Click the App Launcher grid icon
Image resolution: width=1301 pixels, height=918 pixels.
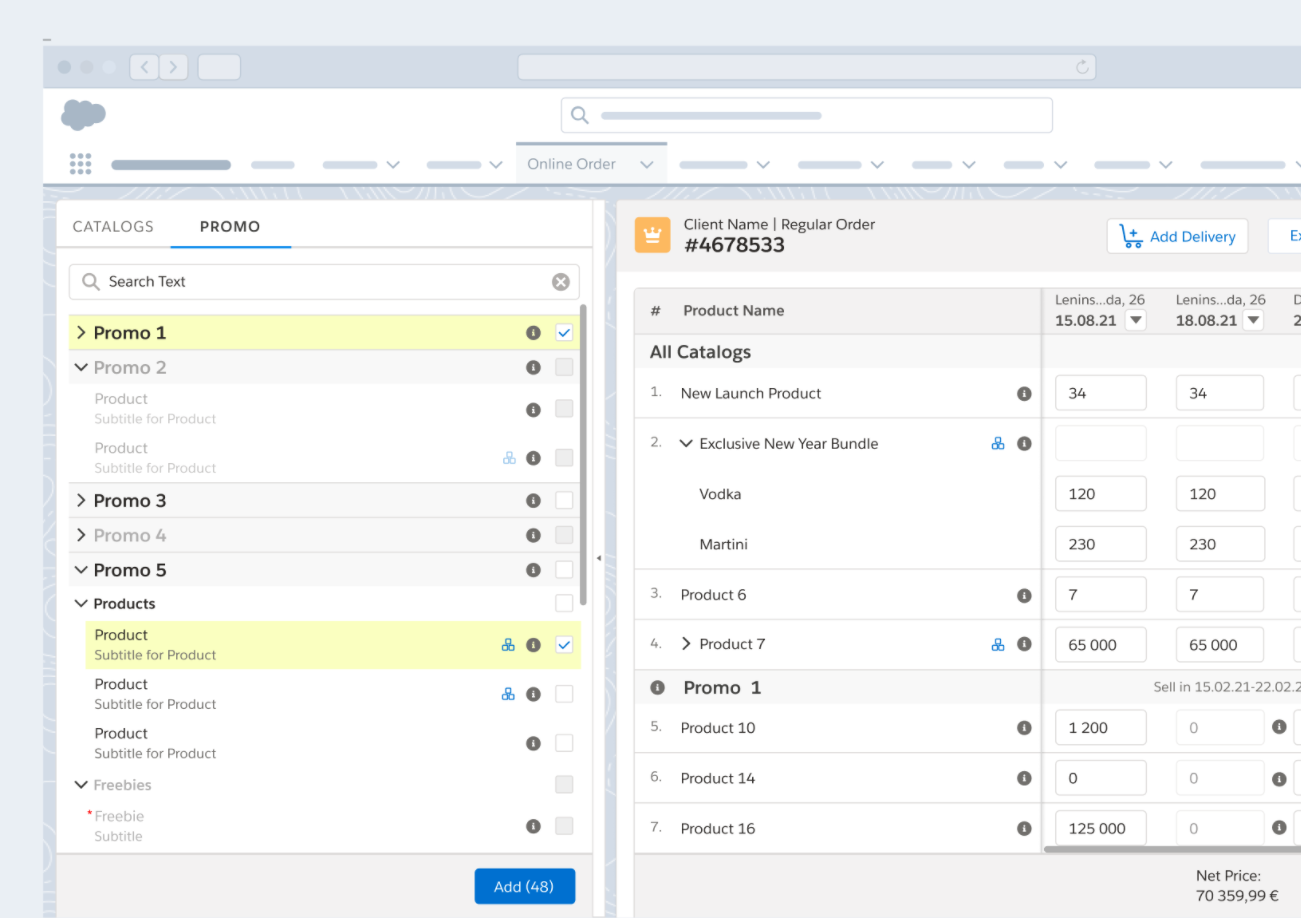point(81,164)
